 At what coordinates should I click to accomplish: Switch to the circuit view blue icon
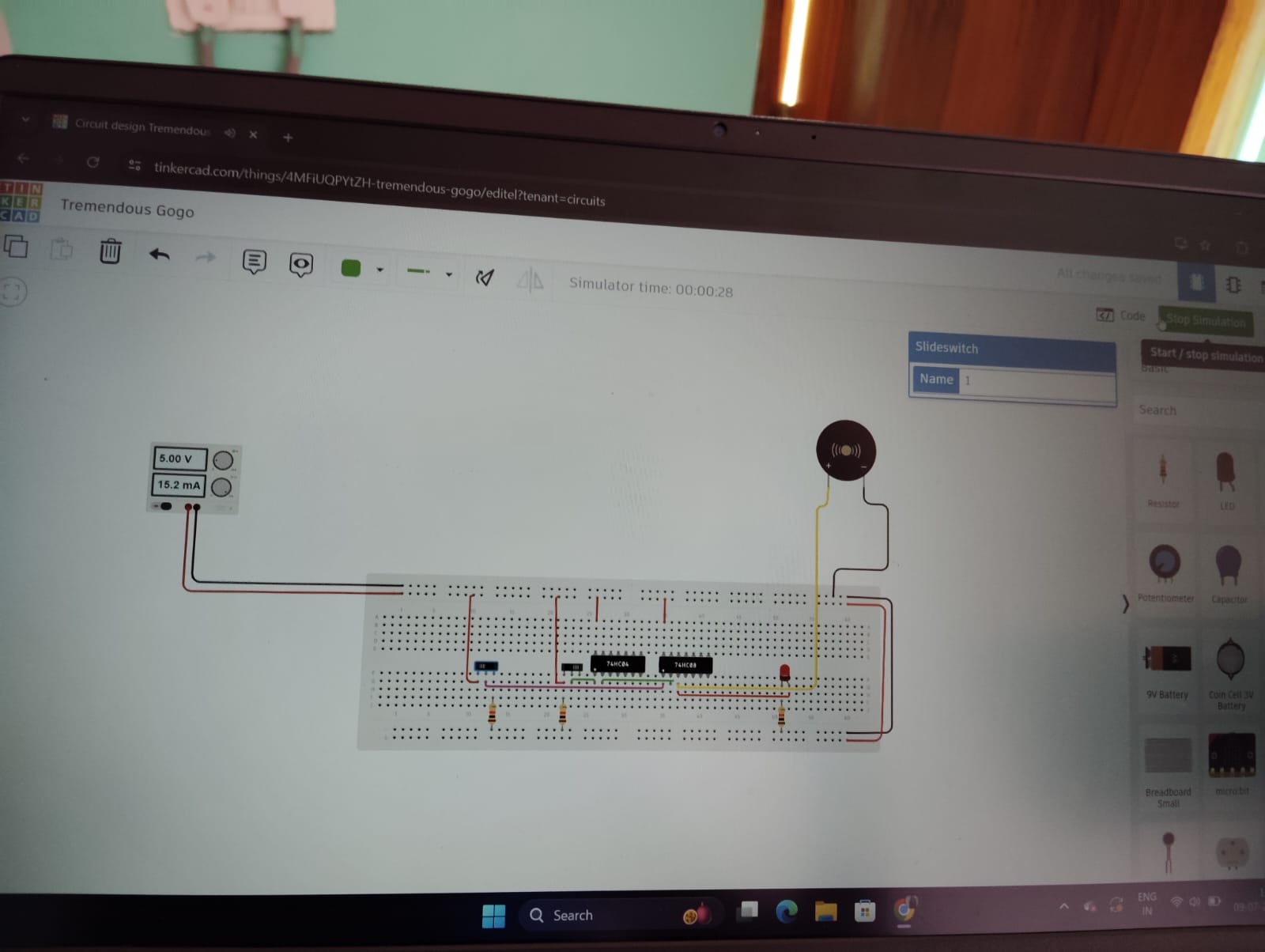coord(1196,281)
